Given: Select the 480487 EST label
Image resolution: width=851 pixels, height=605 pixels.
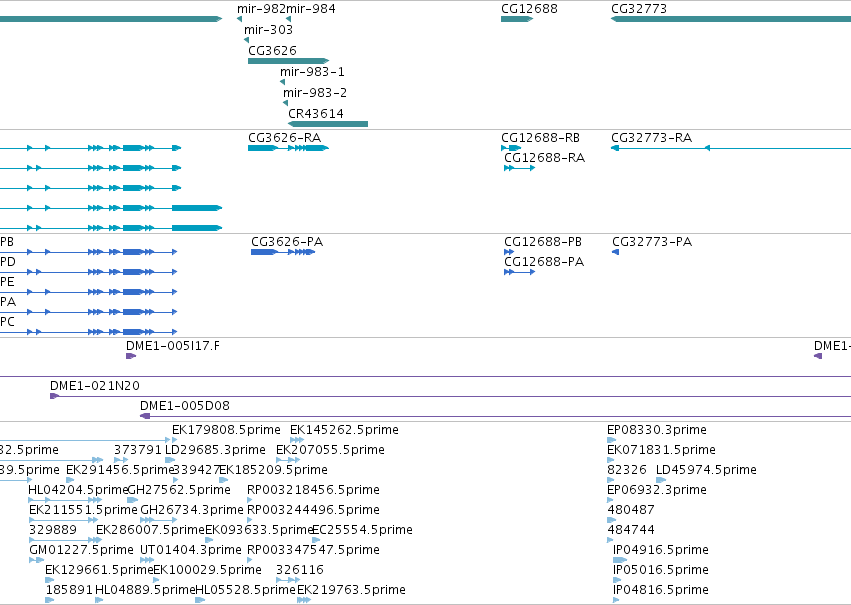Looking at the screenshot, I should 631,510.
